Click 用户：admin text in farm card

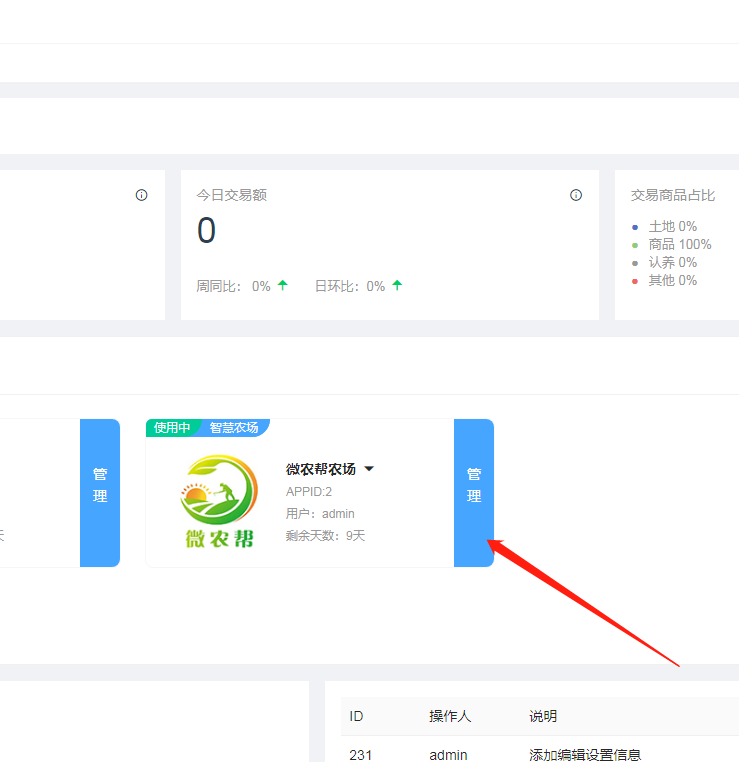click(x=320, y=514)
